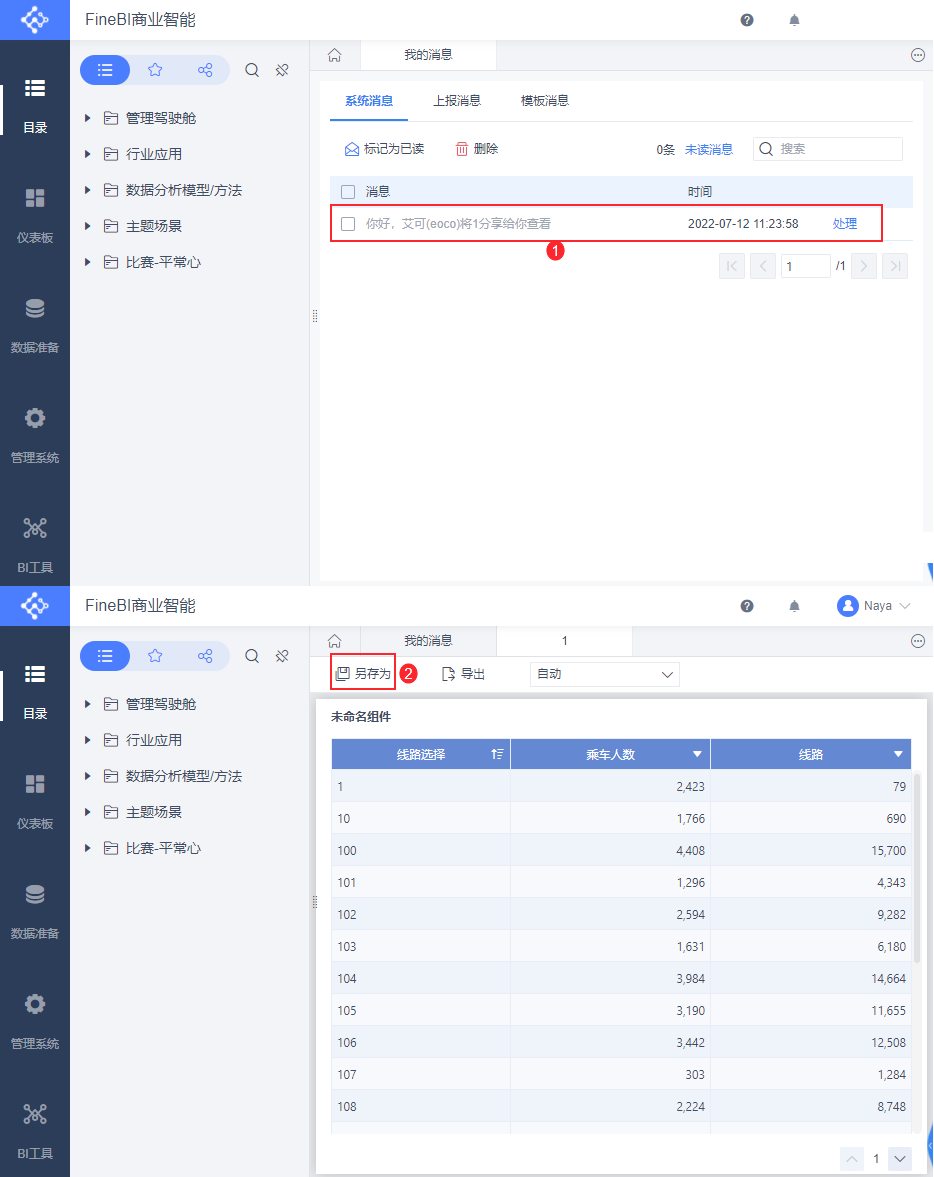934x1177 pixels.
Task: Pin directory panel in top screenshot
Action: pyautogui.click(x=282, y=70)
